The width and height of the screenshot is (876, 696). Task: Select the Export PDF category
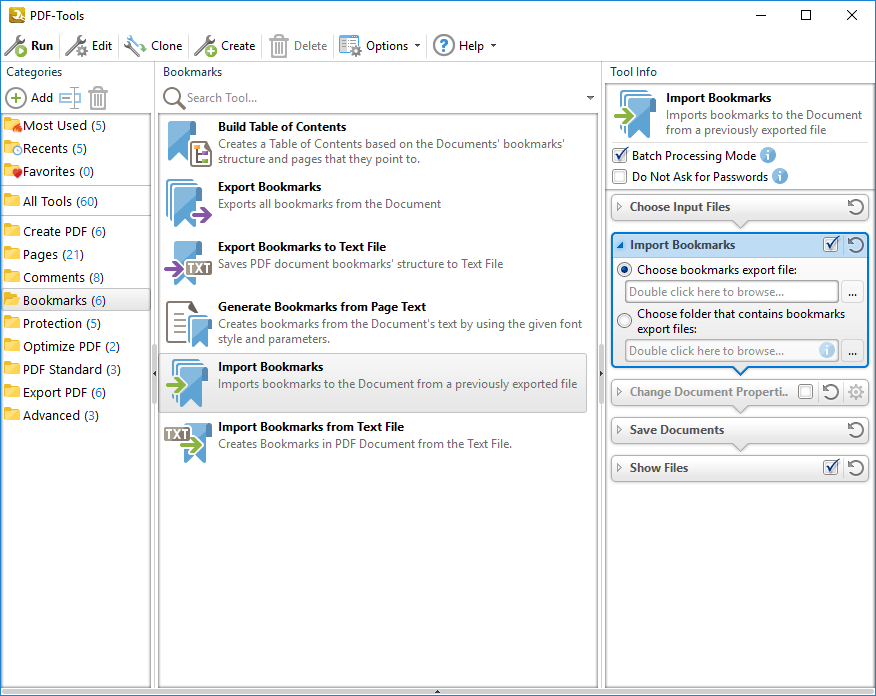(76, 392)
